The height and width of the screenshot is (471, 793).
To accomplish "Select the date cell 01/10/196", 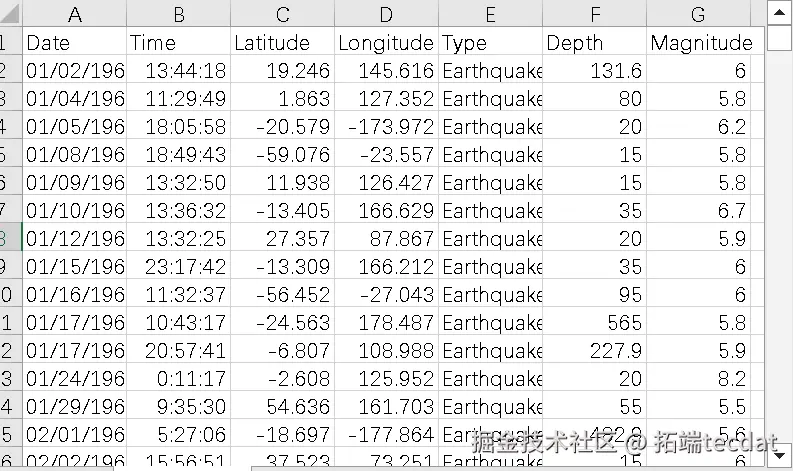I will pyautogui.click(x=75, y=209).
